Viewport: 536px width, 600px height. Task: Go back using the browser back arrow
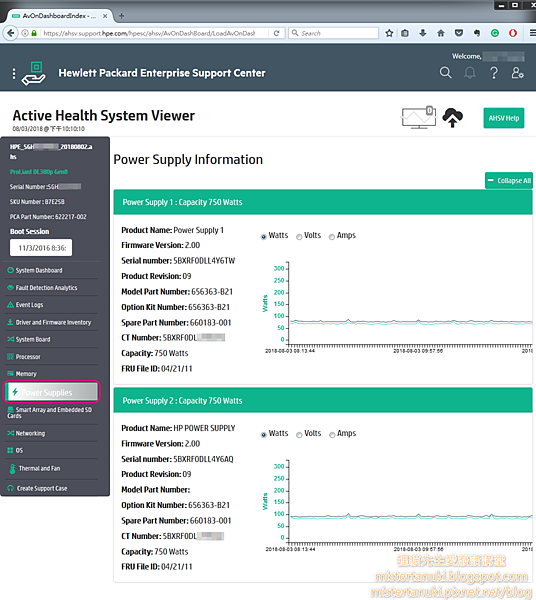pyautogui.click(x=11, y=33)
